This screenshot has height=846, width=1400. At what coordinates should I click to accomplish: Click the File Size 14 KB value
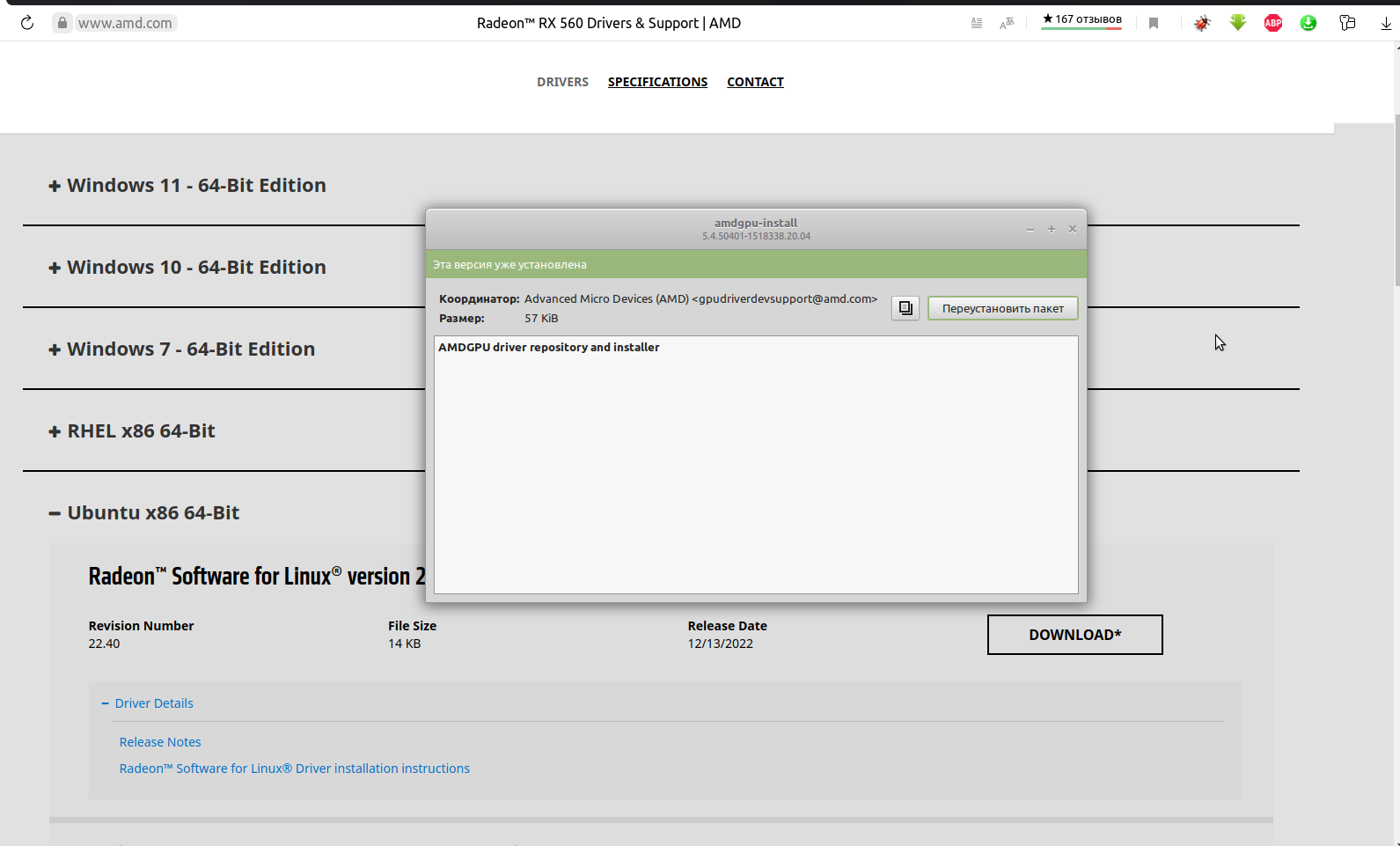click(404, 644)
